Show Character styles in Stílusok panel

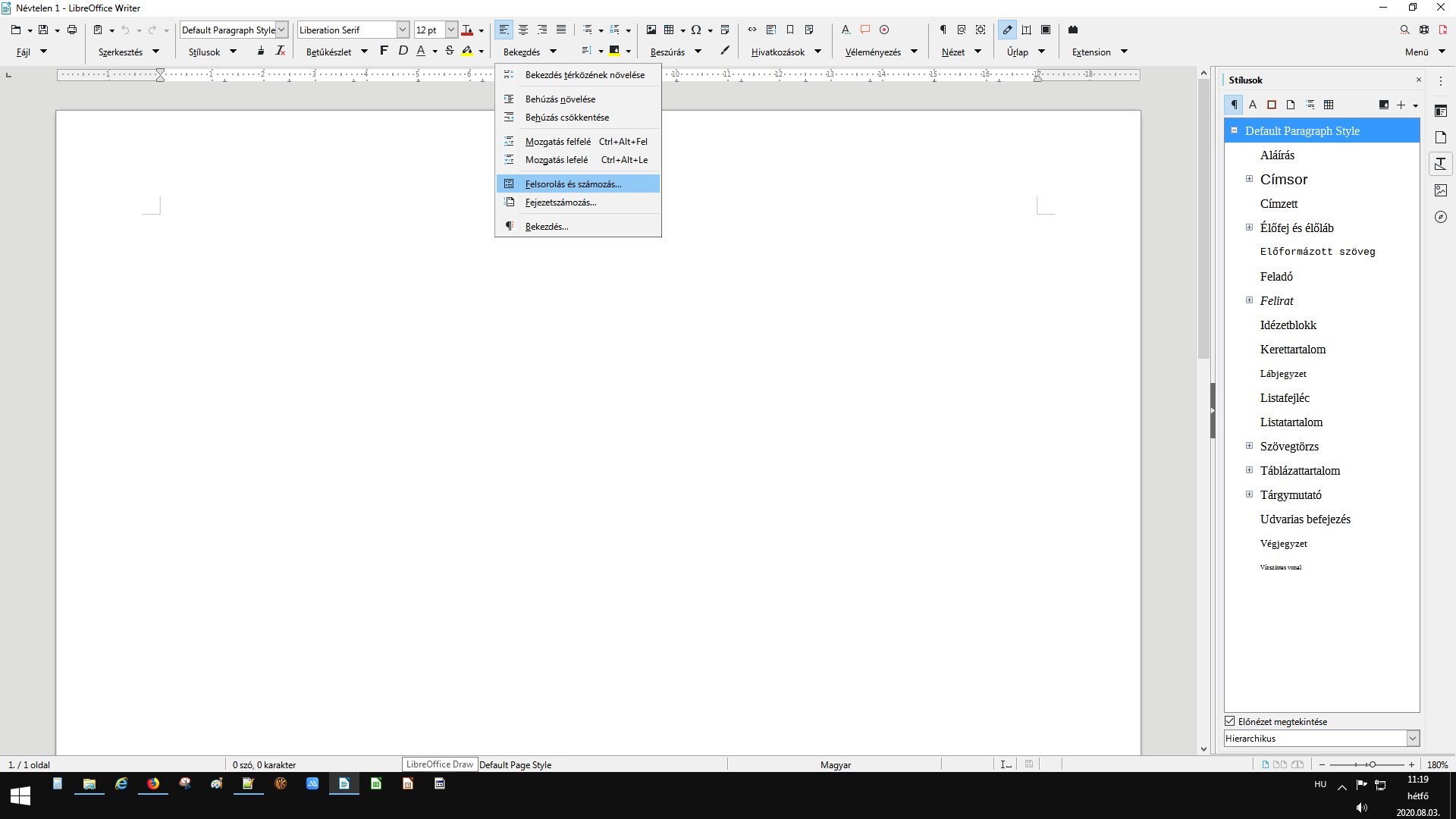click(1253, 105)
